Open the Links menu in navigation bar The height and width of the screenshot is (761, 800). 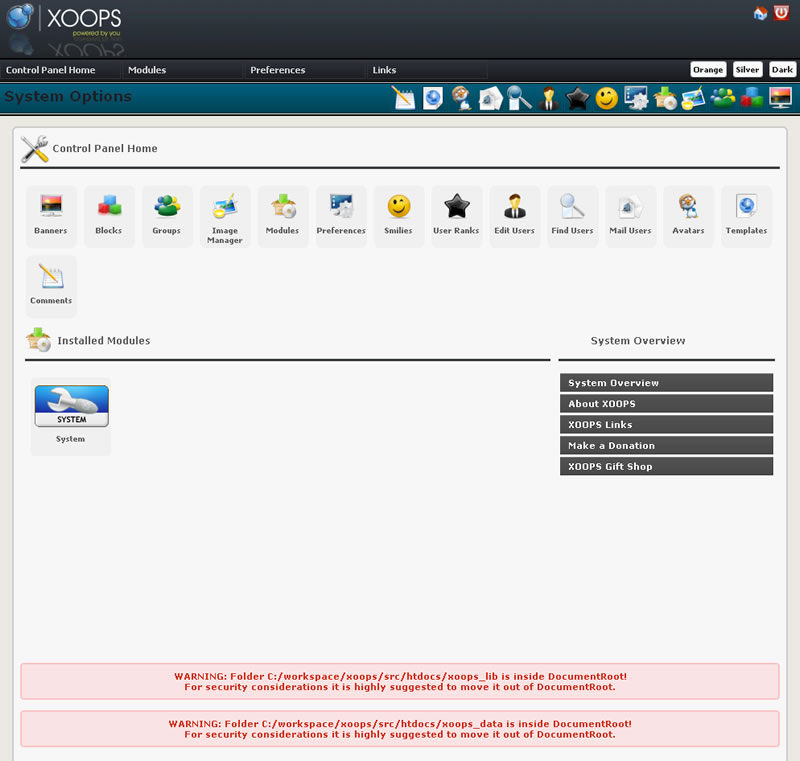(384, 70)
